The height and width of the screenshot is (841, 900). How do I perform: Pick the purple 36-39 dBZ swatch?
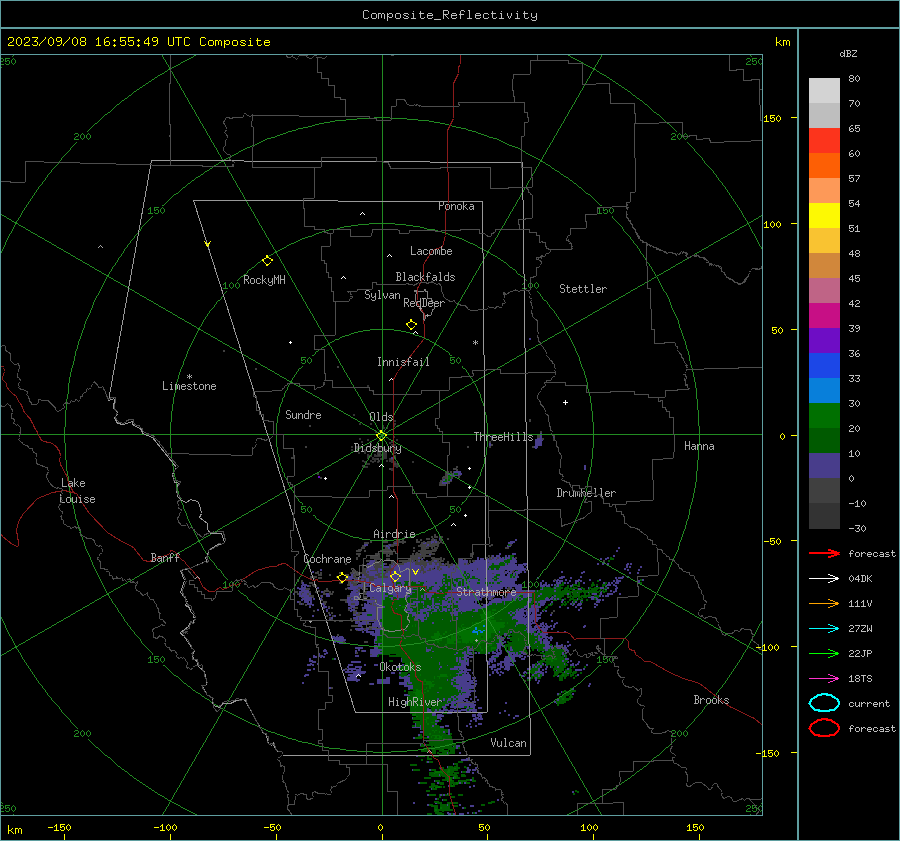(824, 340)
